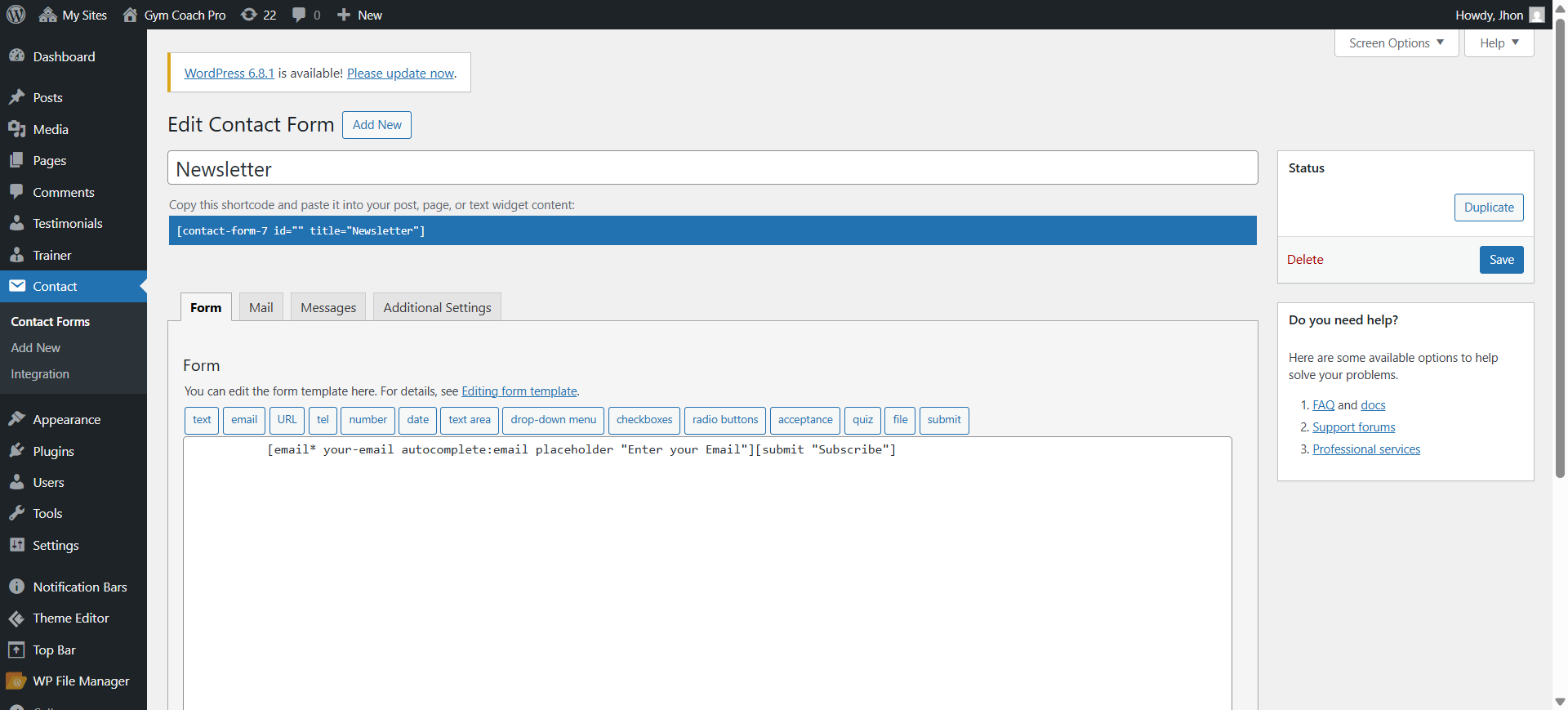Open Professional services link

click(x=1366, y=449)
